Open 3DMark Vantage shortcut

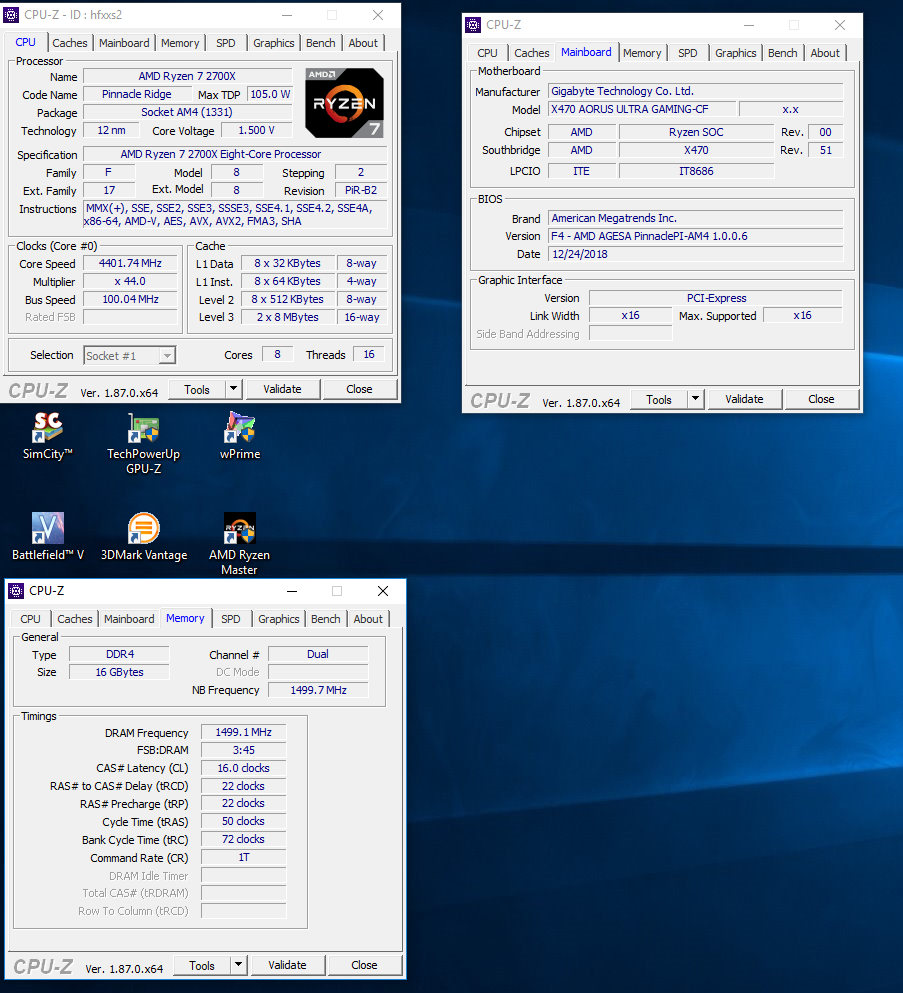(x=144, y=536)
